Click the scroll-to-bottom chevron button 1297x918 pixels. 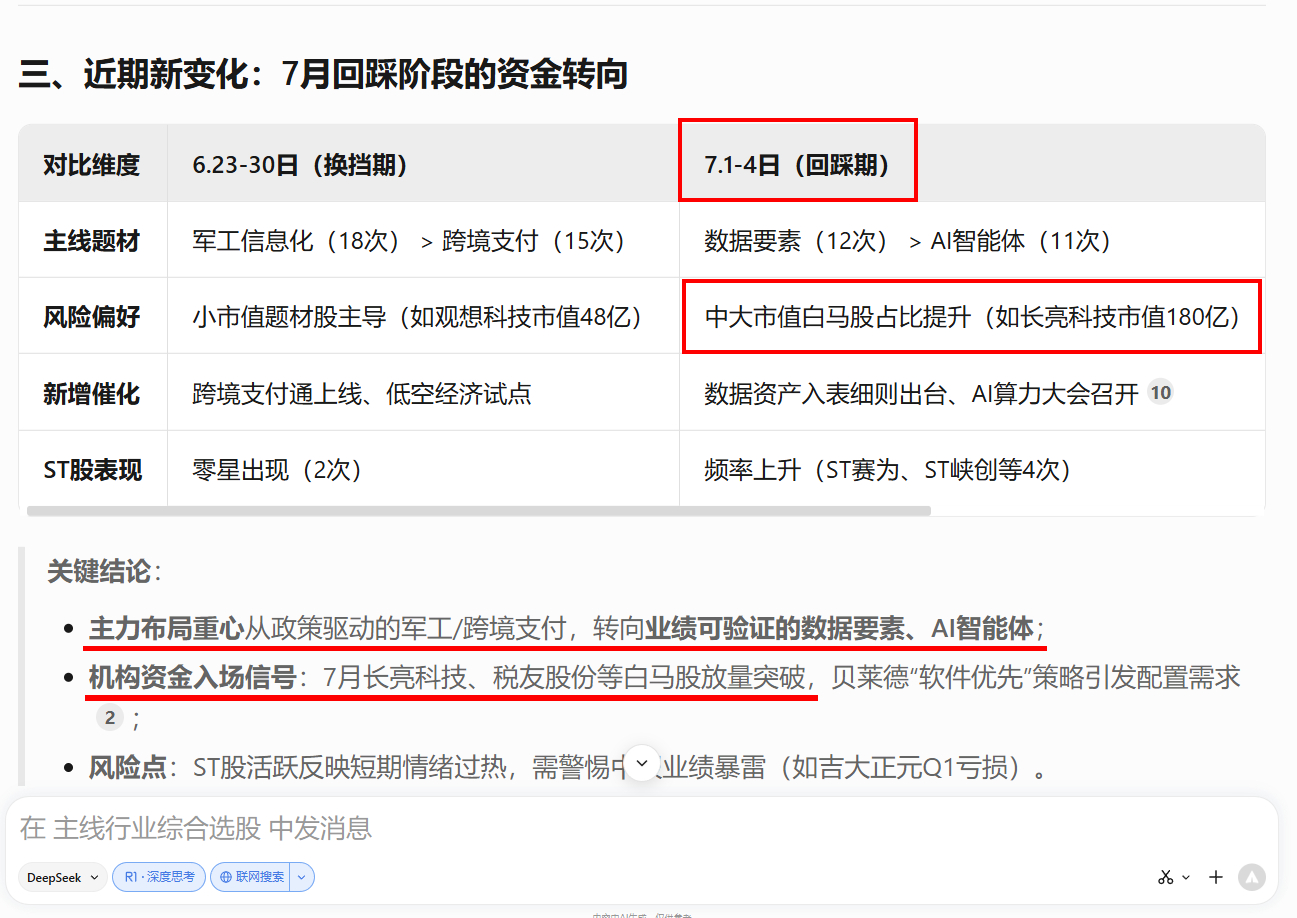[x=642, y=762]
